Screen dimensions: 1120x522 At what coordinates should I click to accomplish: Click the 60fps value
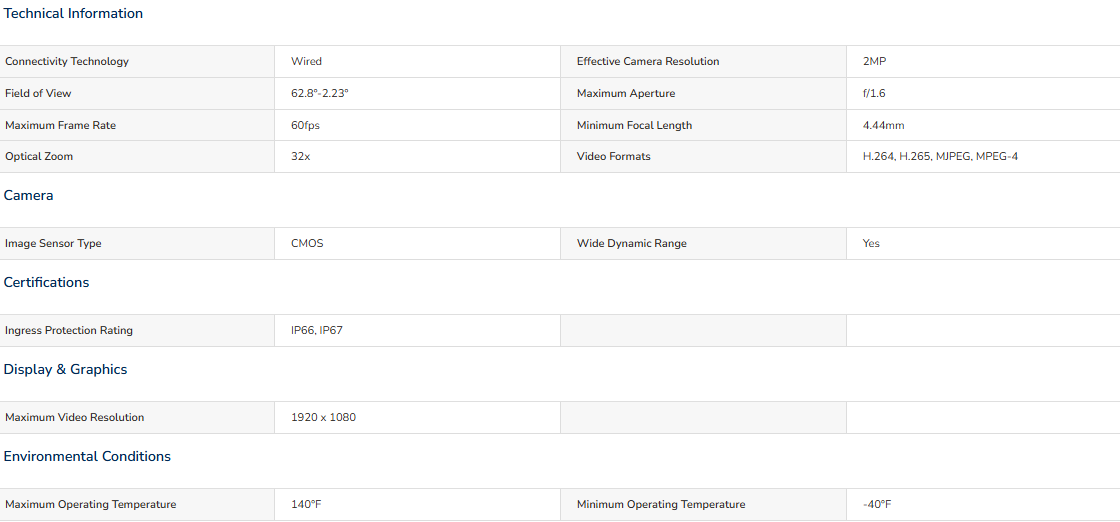[x=305, y=126]
